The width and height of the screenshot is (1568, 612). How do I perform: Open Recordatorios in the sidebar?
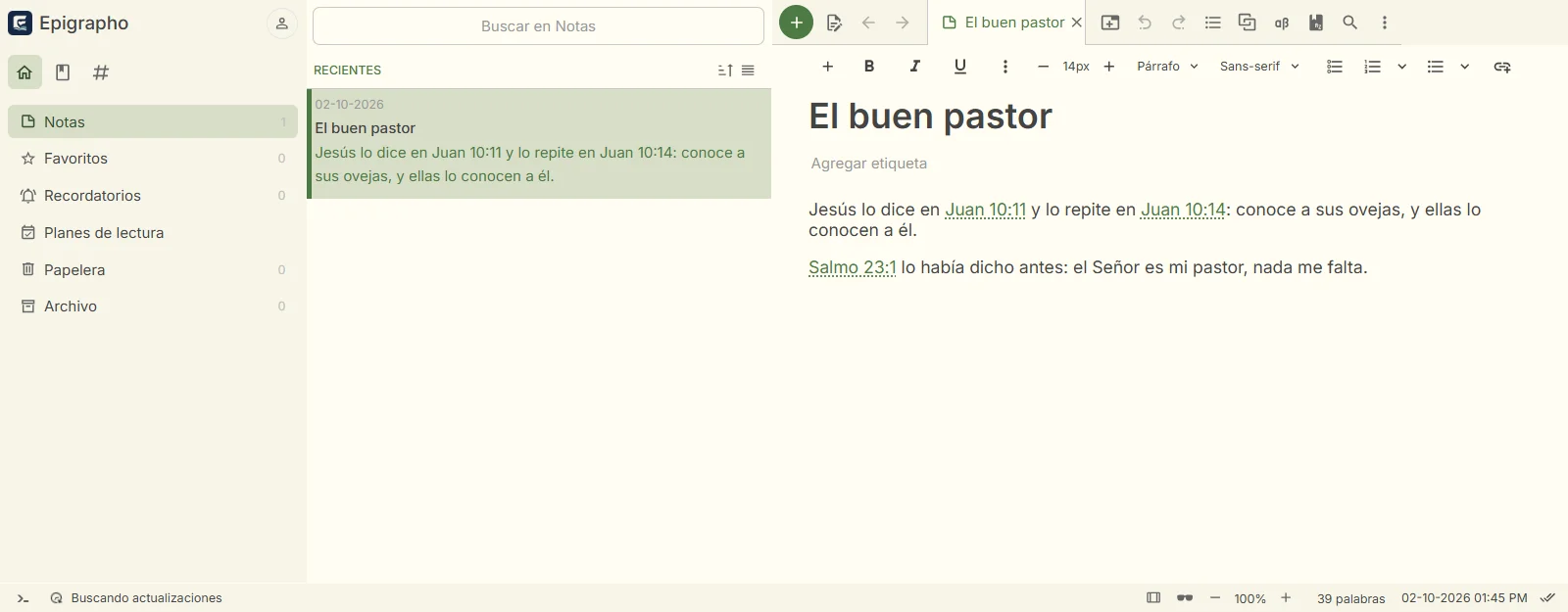(153, 196)
